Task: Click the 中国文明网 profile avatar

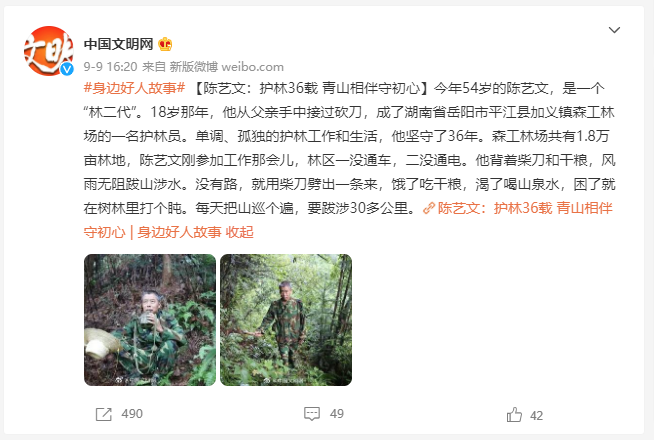Action: pos(49,50)
